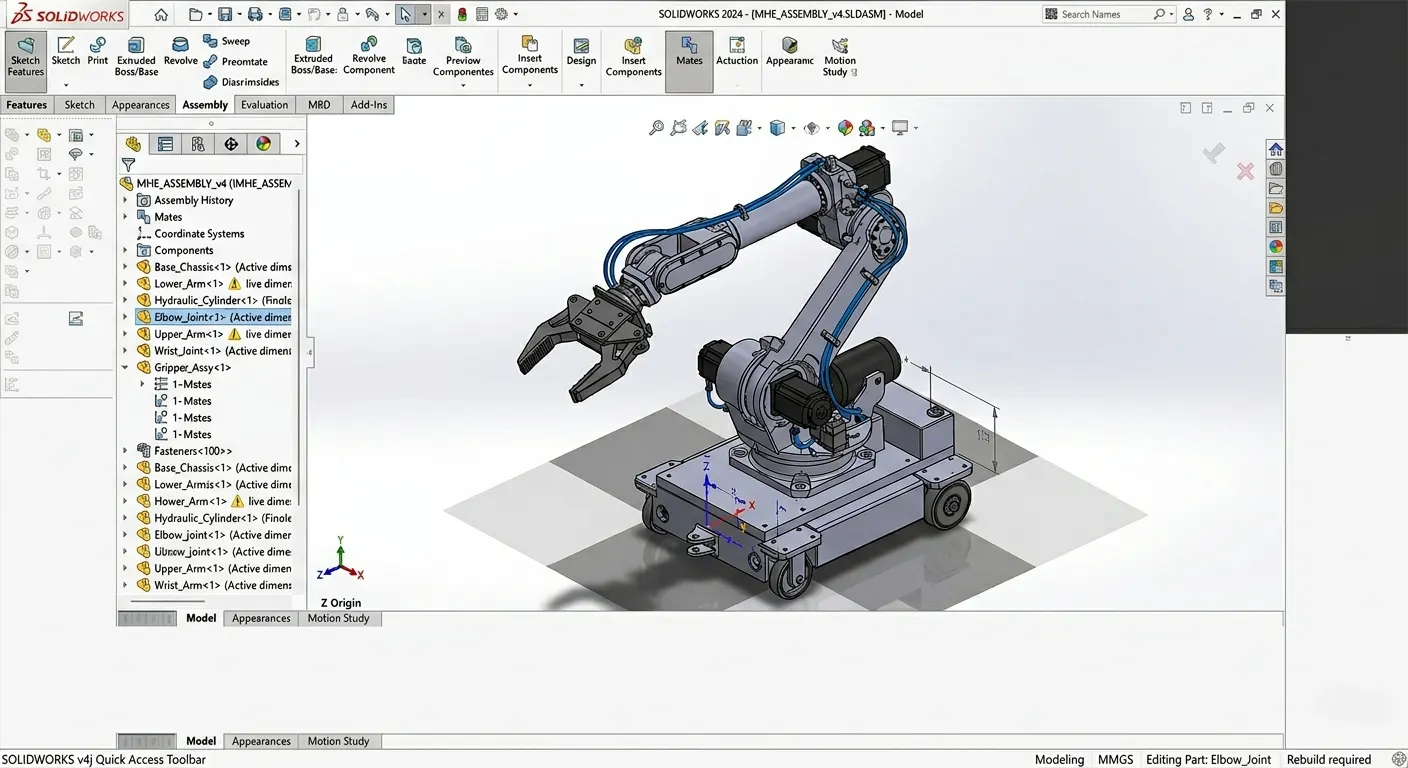Click the Actuction tool
The height and width of the screenshot is (768, 1408).
pos(737,51)
